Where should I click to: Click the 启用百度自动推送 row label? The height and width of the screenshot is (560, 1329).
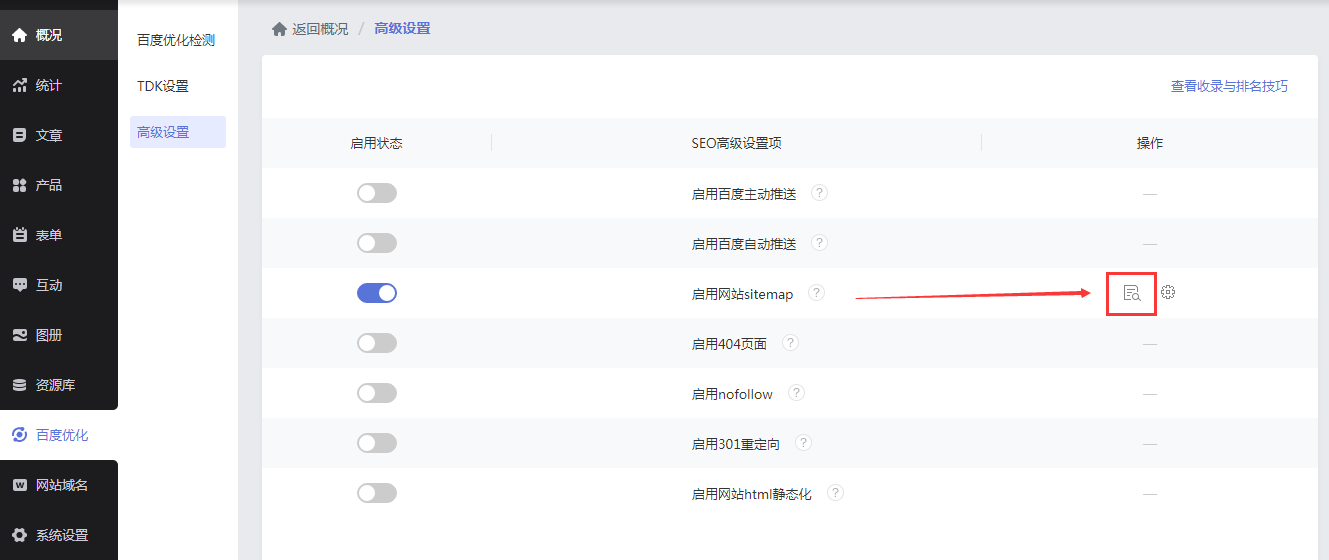(x=744, y=244)
